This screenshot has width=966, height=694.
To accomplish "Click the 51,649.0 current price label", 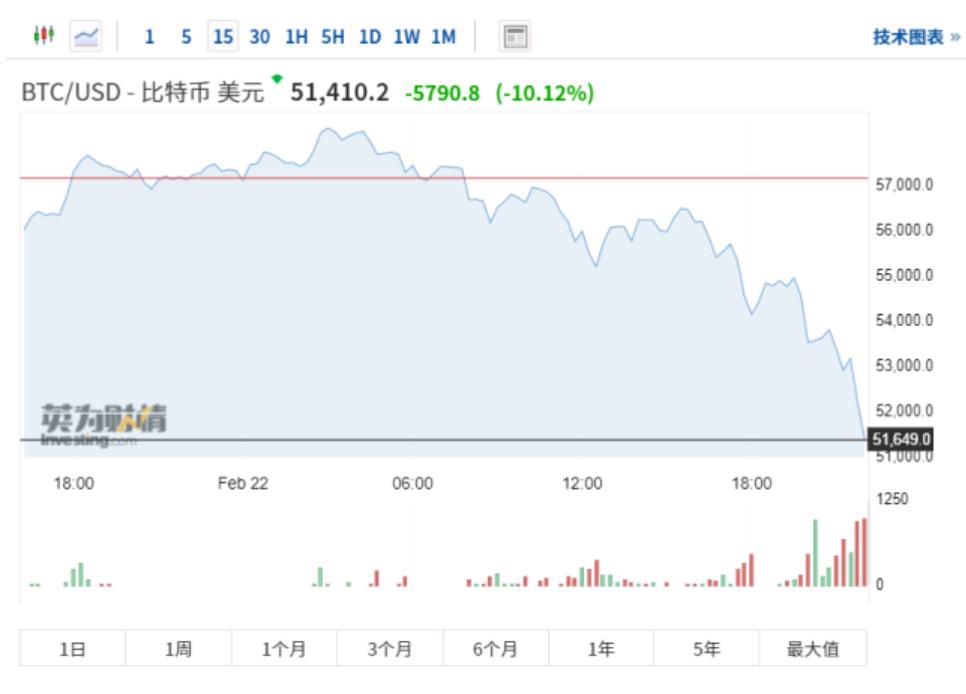I will click(903, 437).
